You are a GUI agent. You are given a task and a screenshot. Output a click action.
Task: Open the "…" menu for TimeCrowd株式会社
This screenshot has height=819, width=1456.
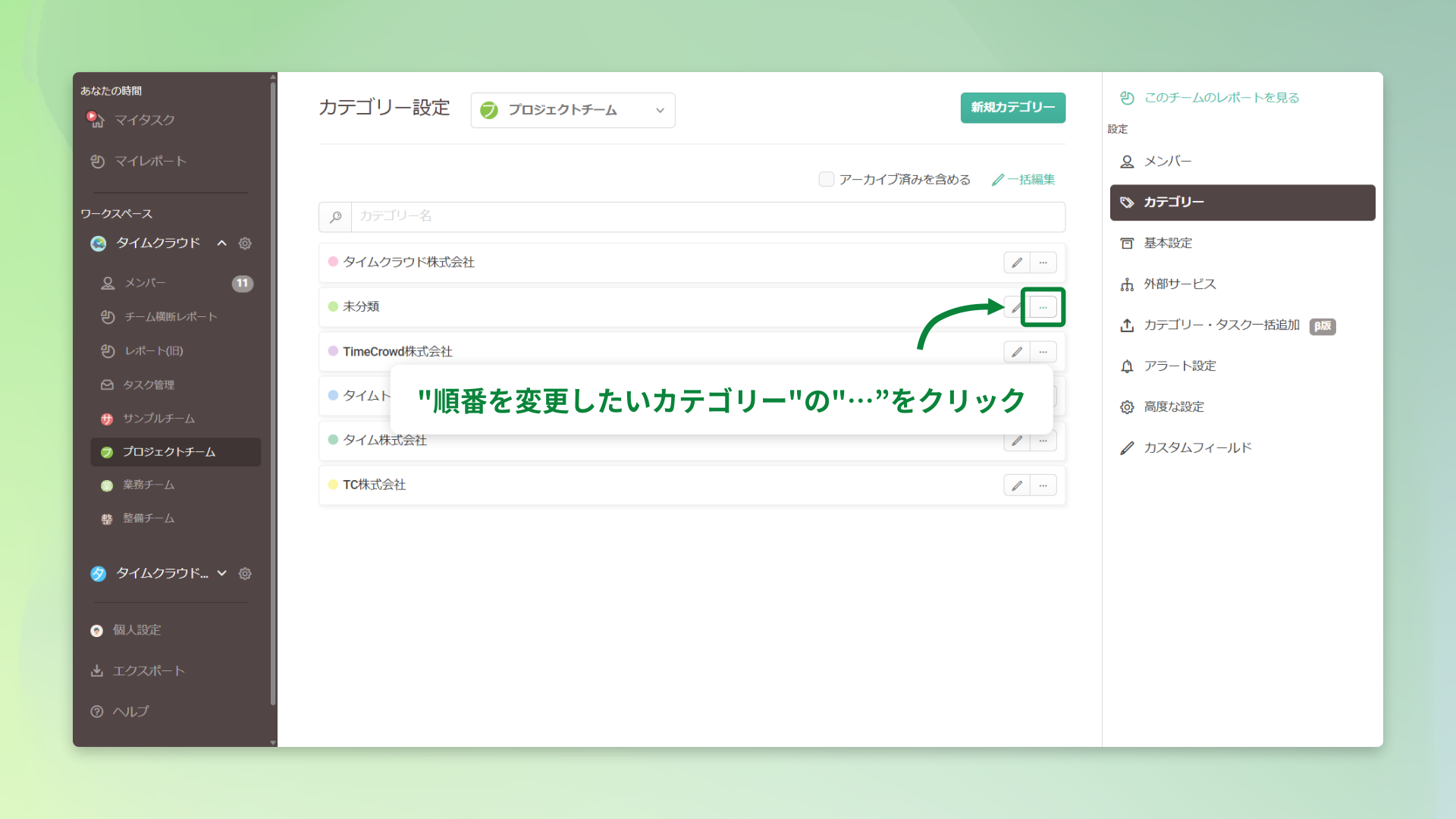pos(1043,352)
